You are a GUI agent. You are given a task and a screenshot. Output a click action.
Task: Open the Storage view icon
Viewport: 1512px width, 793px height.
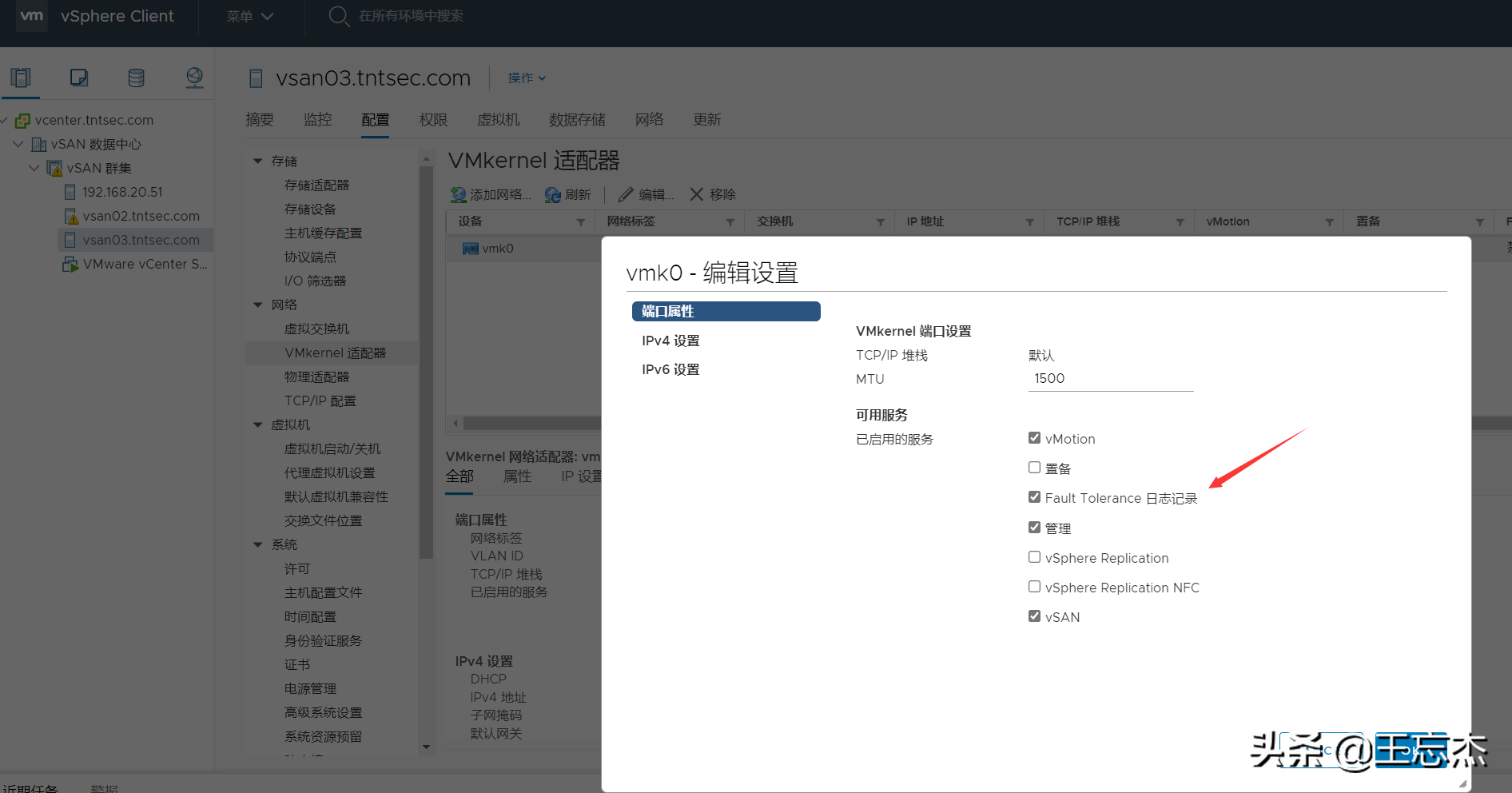(137, 78)
